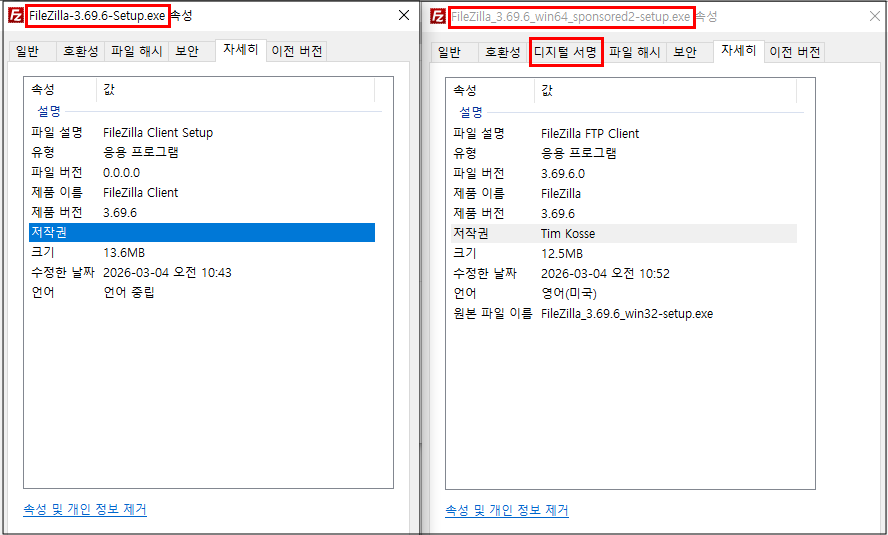The width and height of the screenshot is (888, 535).
Task: Select language value '영어(미국)'
Action: click(569, 294)
